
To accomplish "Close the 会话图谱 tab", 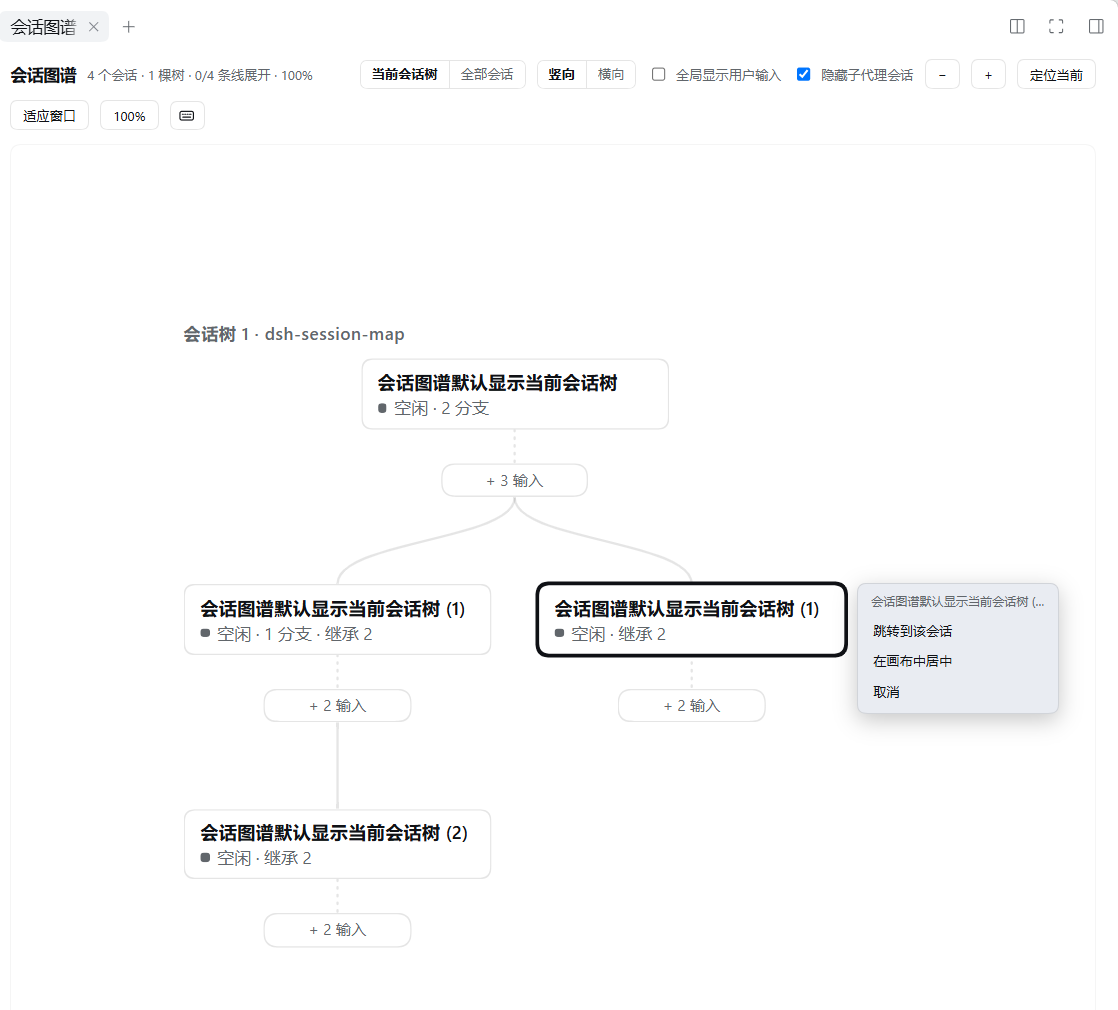I will (93, 27).
